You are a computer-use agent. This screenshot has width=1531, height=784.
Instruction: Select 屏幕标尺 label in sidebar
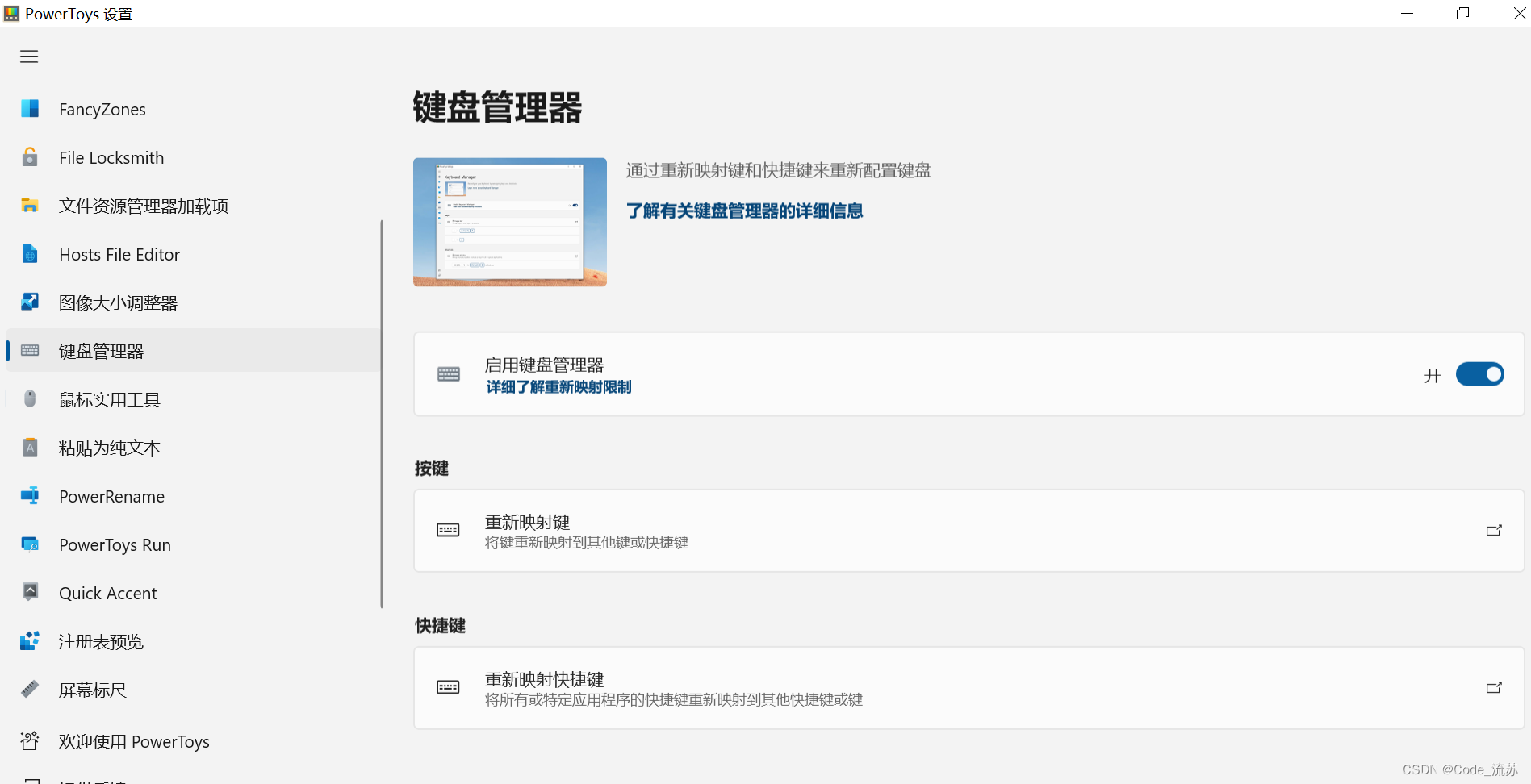(x=93, y=690)
